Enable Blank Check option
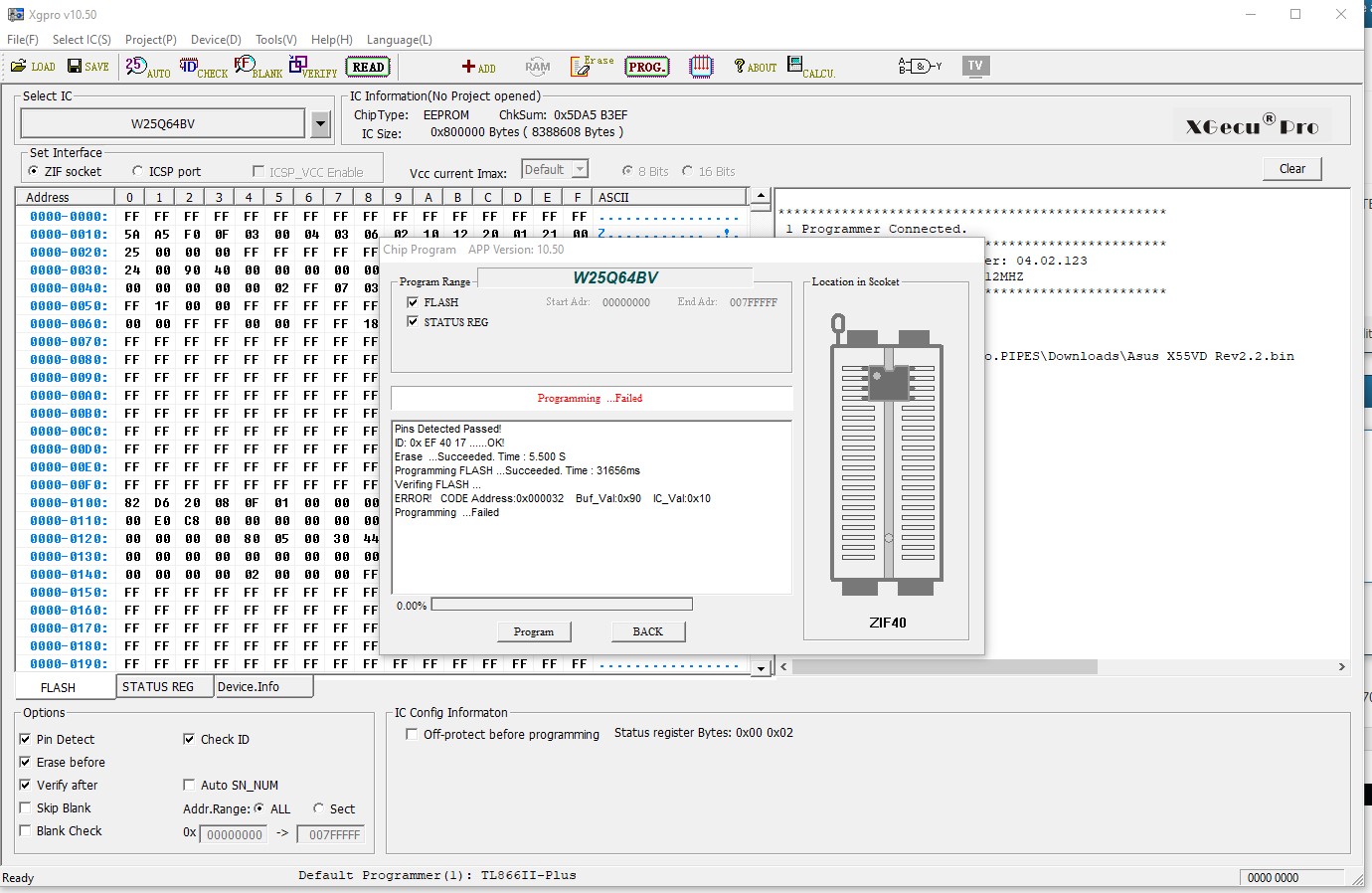Viewport: 1372px width, 893px height. (x=25, y=830)
